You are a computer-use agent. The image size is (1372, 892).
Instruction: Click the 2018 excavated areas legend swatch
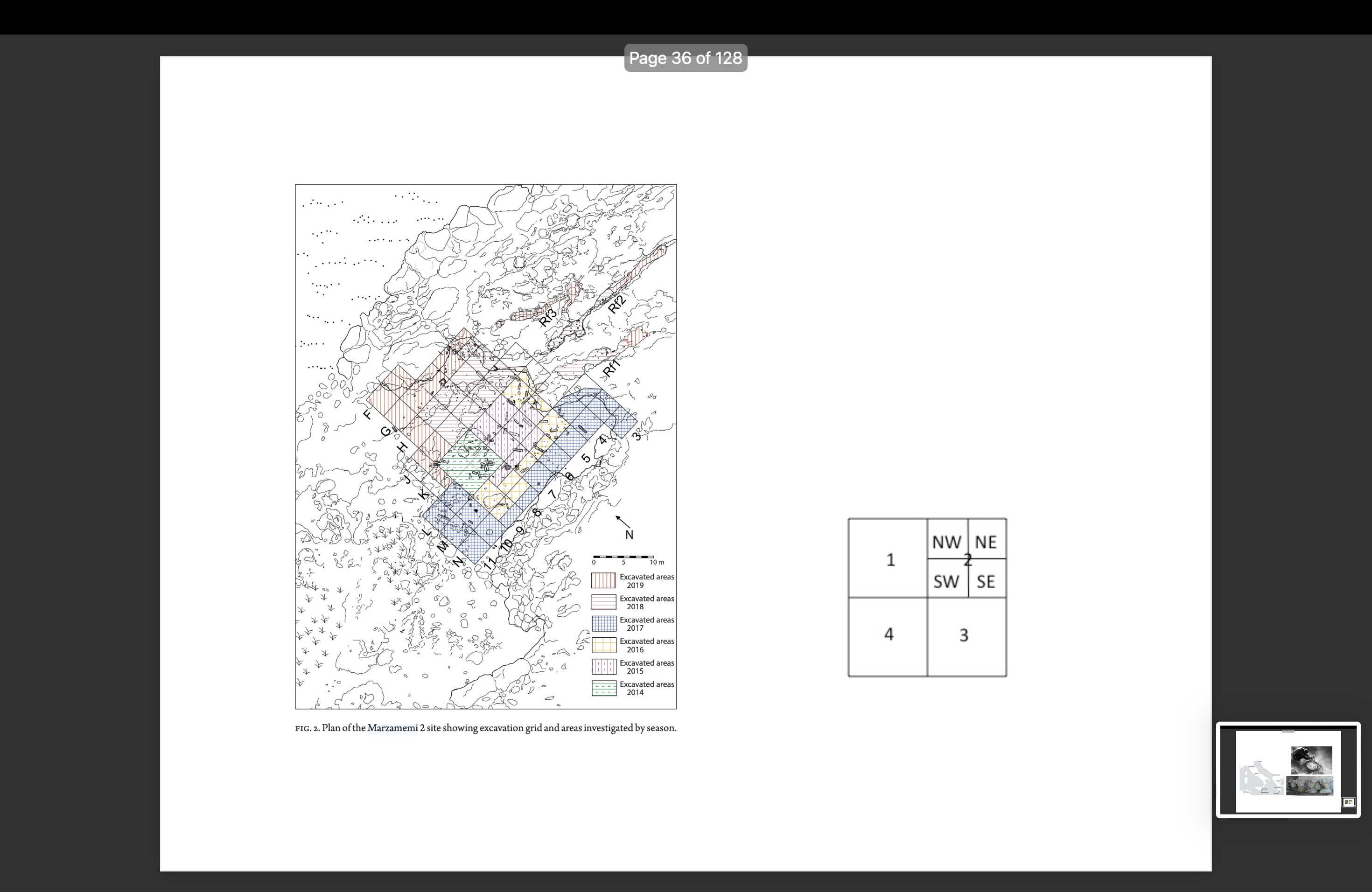coord(603,602)
